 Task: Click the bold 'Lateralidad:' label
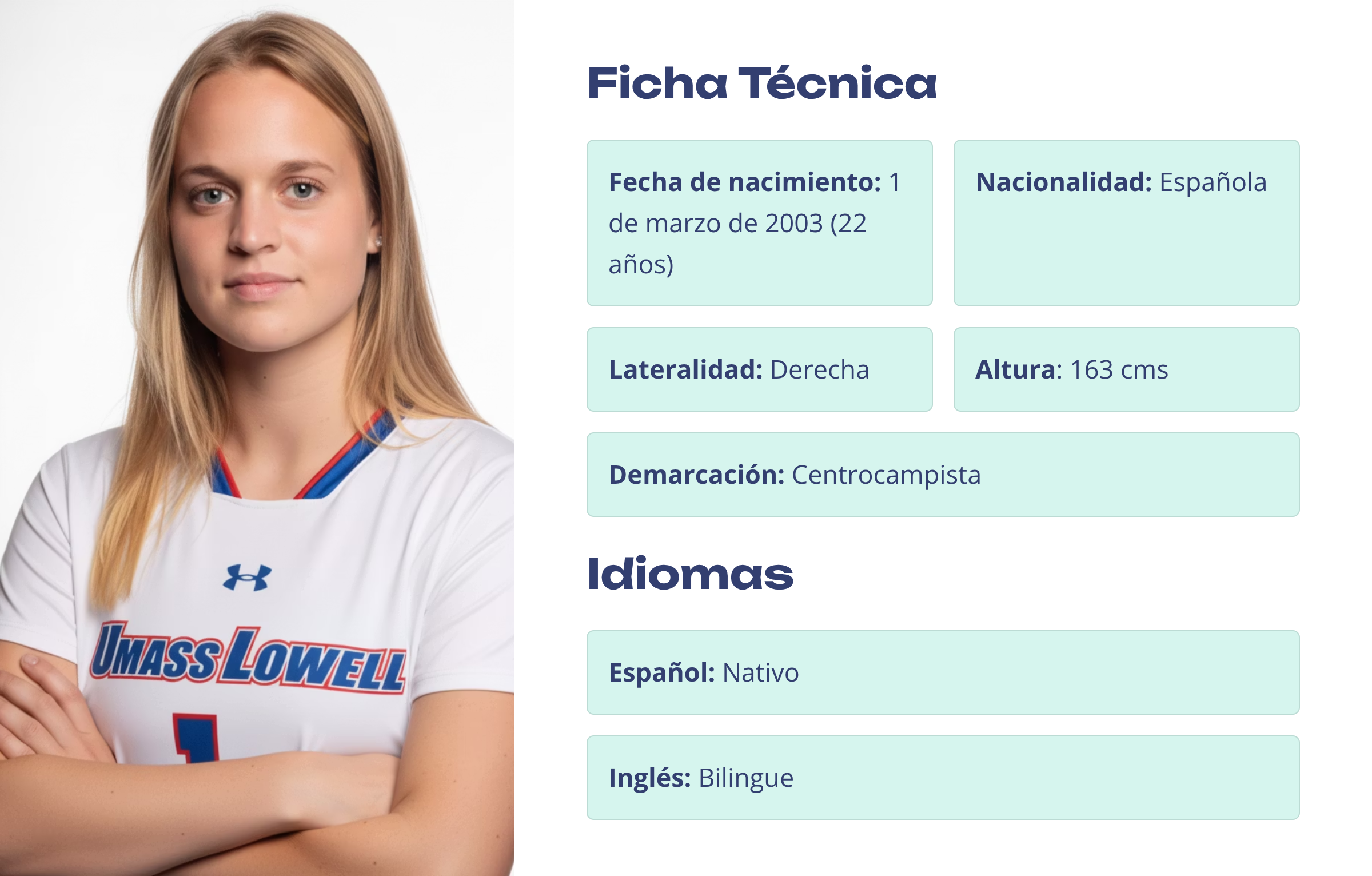pyautogui.click(x=685, y=370)
